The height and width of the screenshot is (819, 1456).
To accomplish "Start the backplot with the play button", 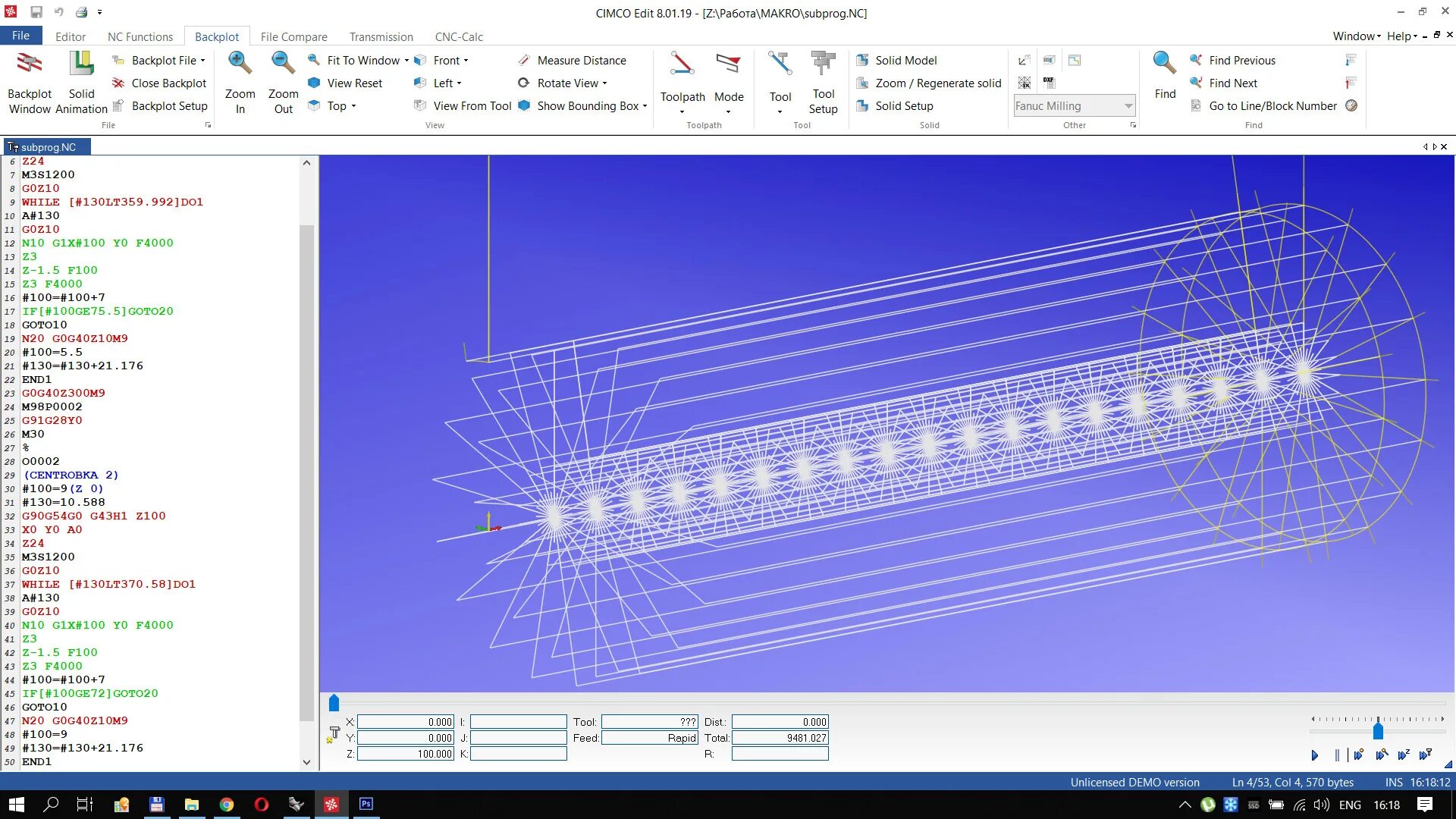I will tap(1315, 755).
